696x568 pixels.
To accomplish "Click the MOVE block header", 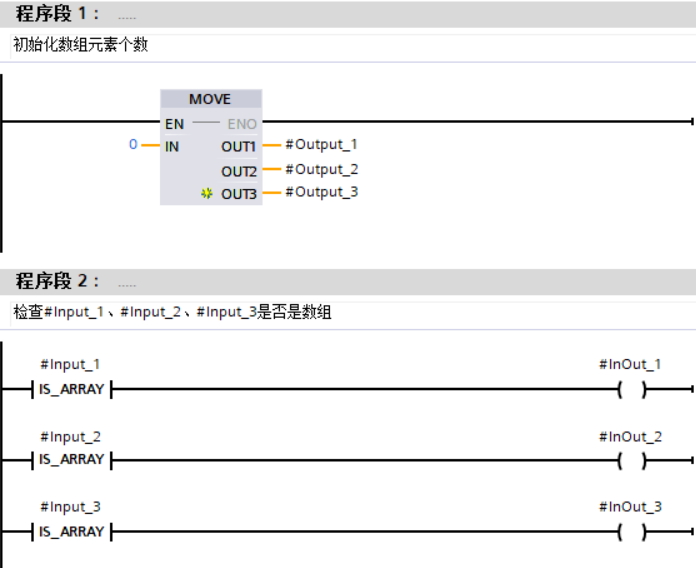I will coord(210,99).
